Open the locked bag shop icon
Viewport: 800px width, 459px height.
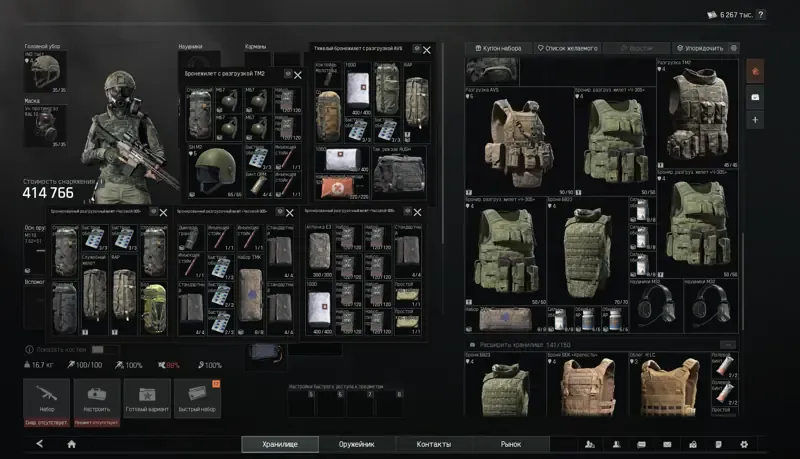click(x=693, y=444)
